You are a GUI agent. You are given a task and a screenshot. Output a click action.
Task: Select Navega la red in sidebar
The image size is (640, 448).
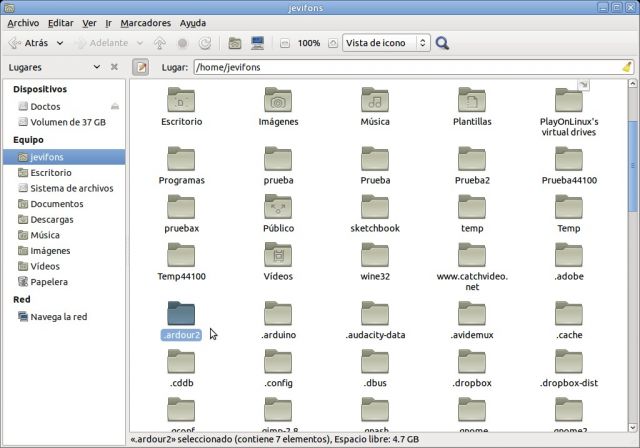point(57,316)
